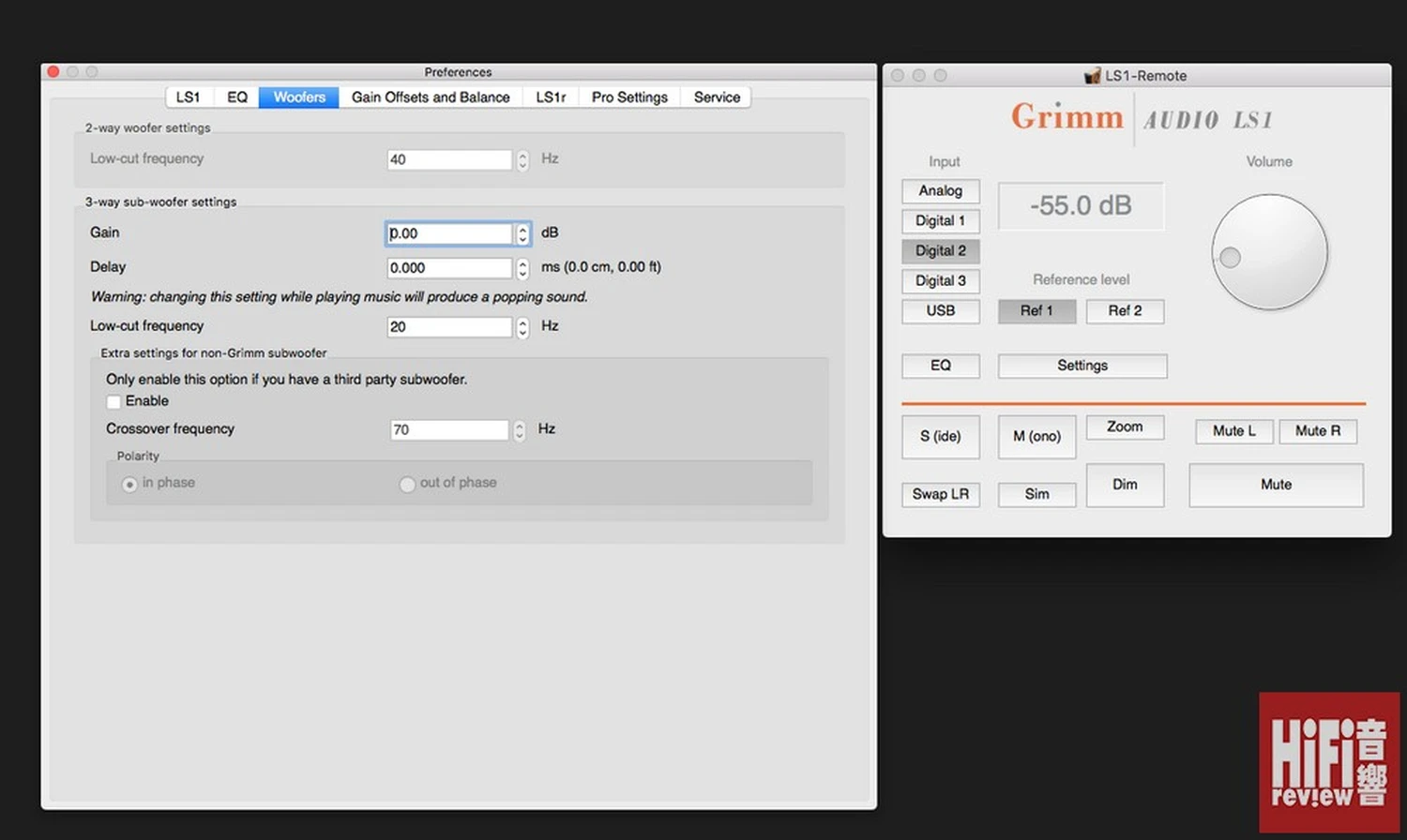Turn the Volume knob
Screen dimensions: 1407x840
tap(1269, 252)
